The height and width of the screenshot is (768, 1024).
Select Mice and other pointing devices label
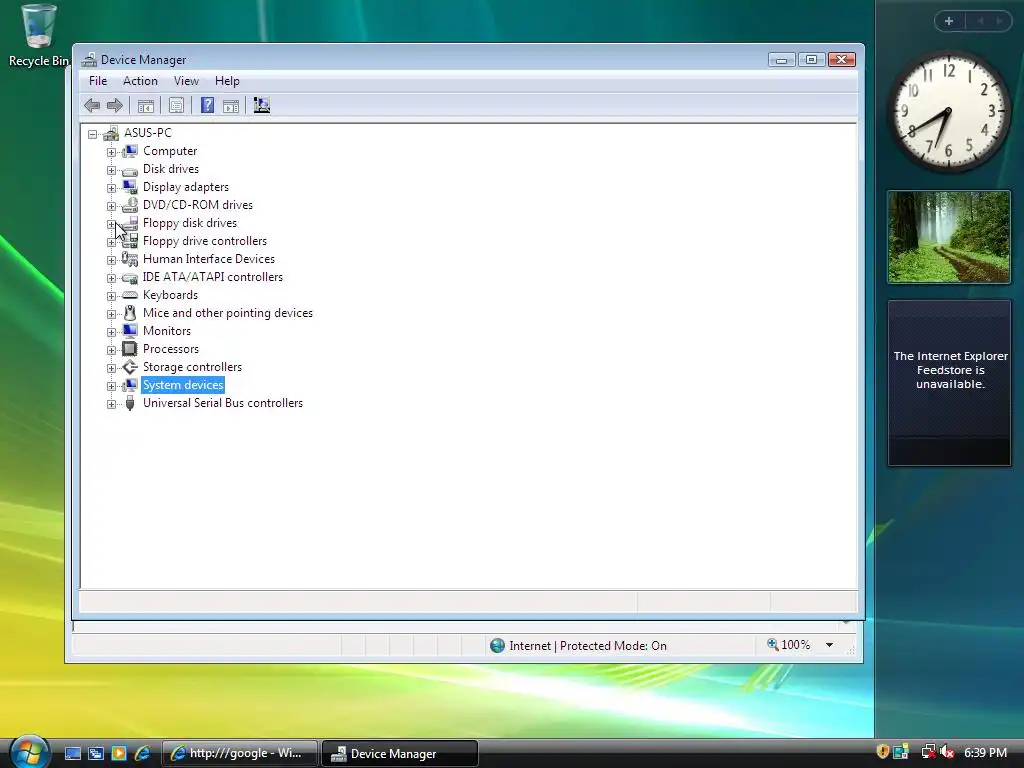pyautogui.click(x=228, y=313)
